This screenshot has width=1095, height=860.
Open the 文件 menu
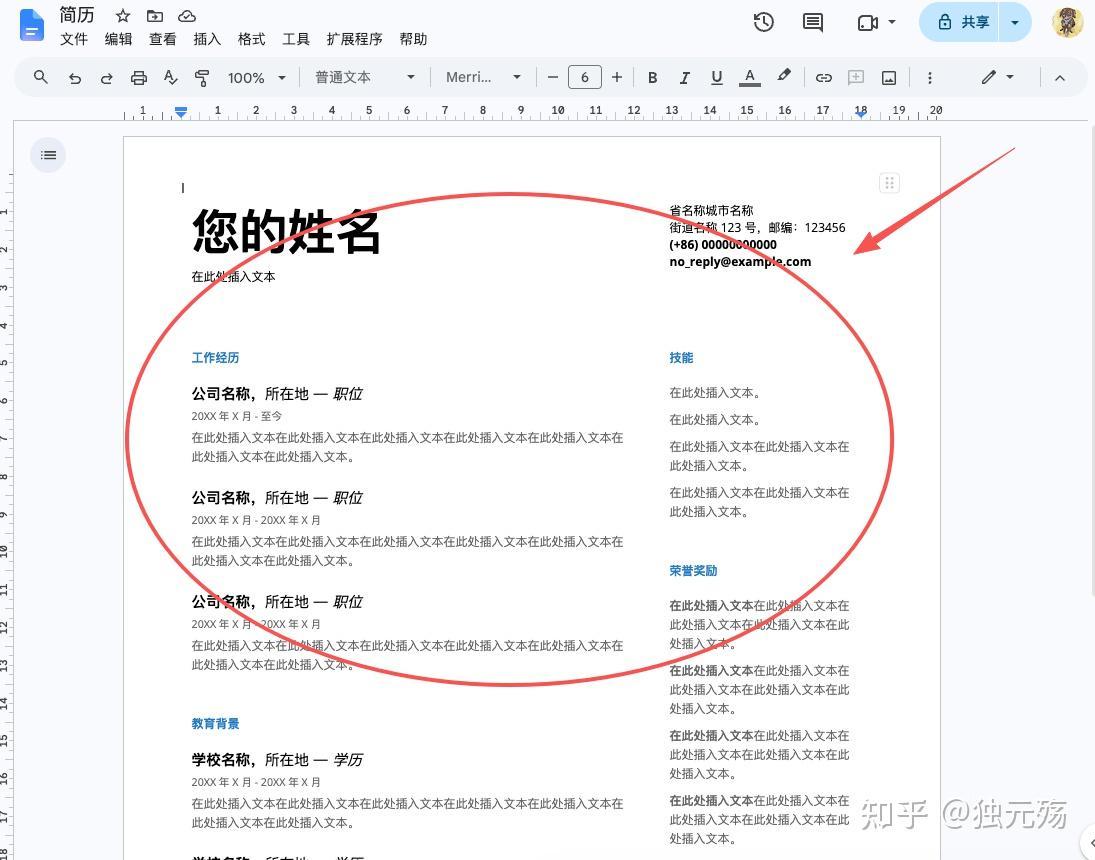(x=74, y=39)
